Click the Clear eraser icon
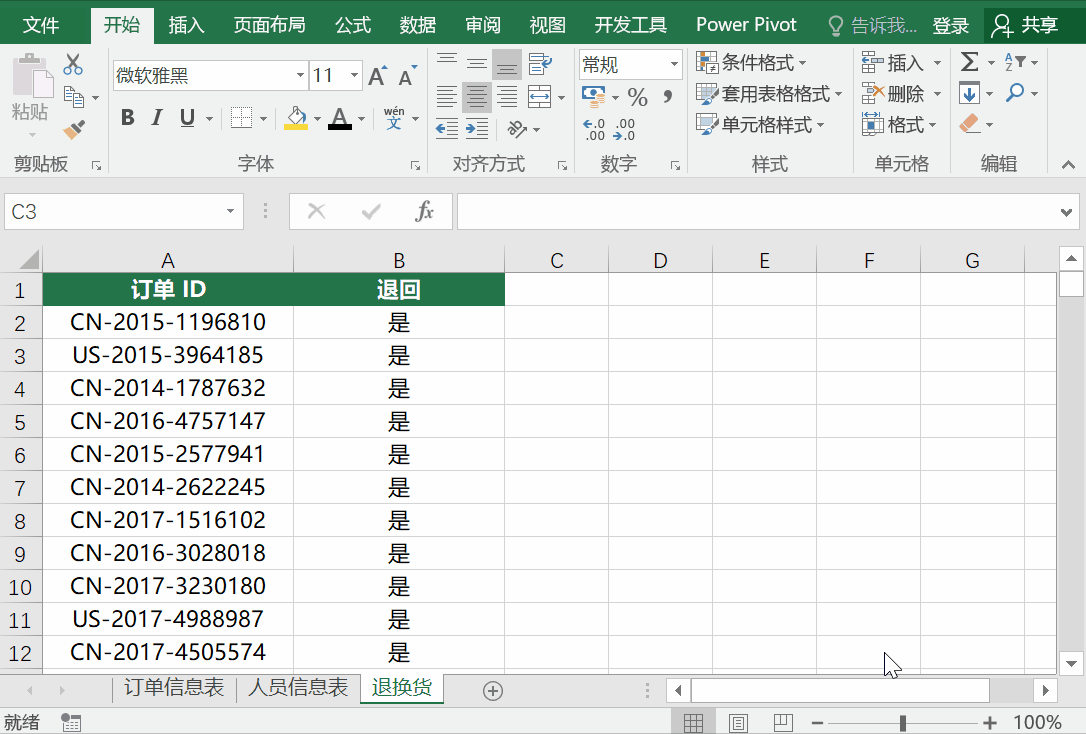 [x=970, y=125]
